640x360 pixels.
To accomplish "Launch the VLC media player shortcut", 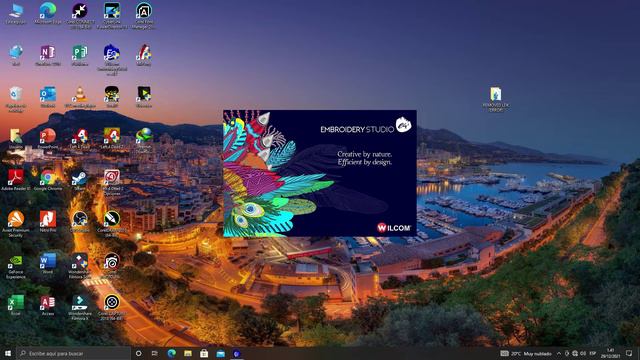I will point(80,97).
